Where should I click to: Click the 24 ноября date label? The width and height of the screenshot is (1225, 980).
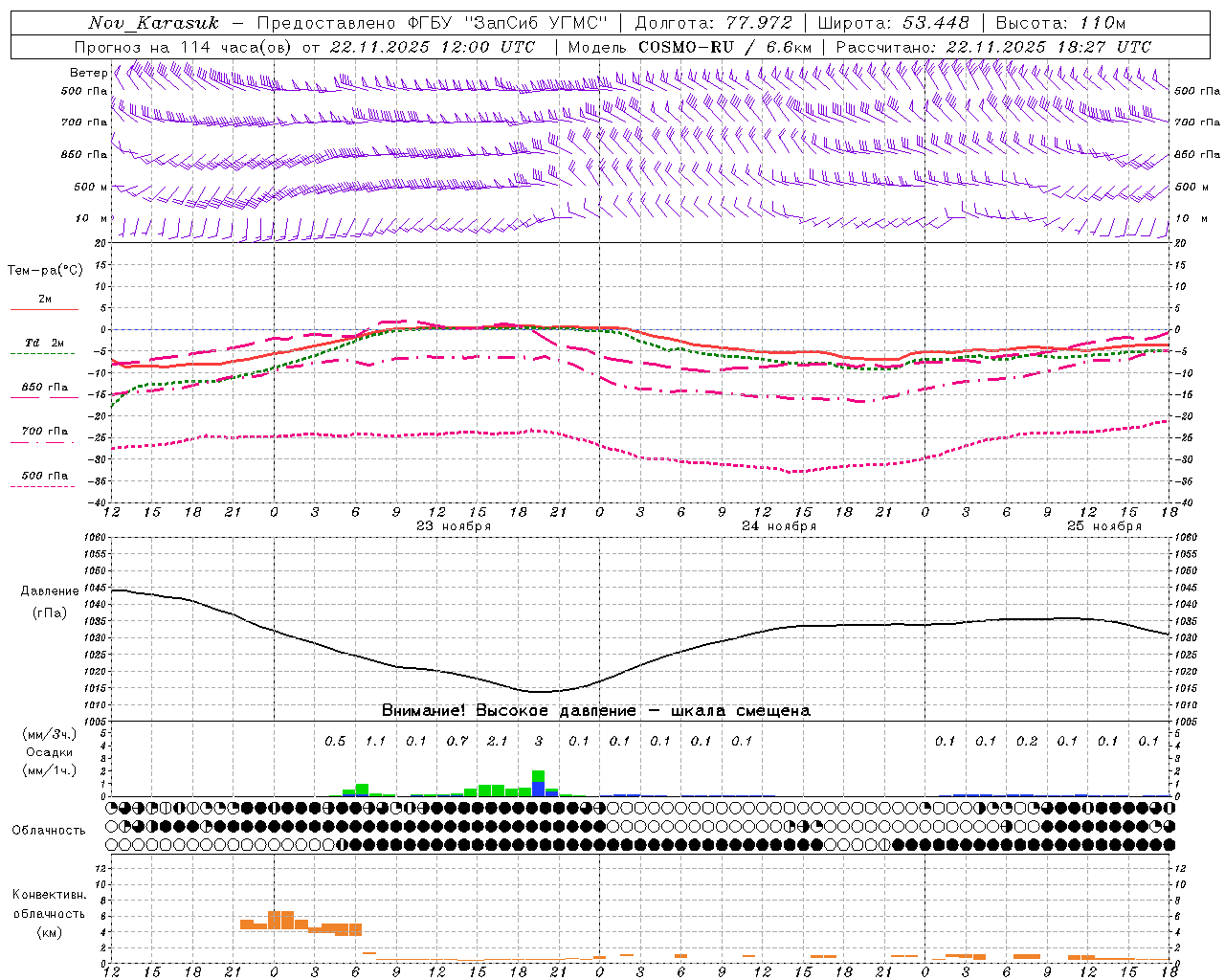779,526
